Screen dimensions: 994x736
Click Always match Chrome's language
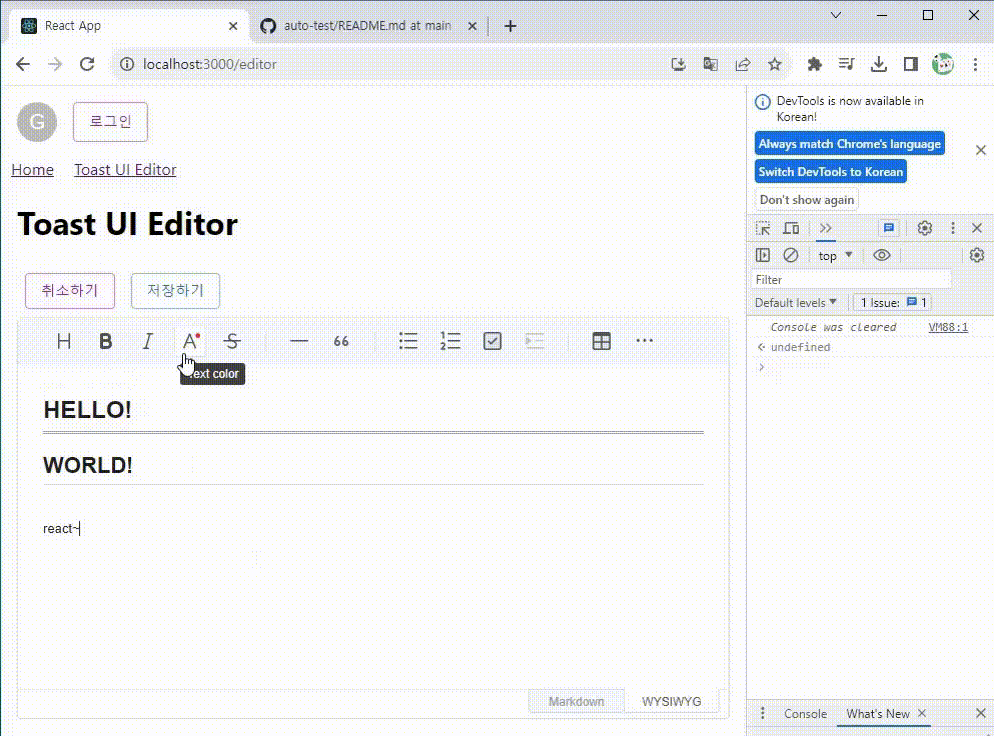849,144
